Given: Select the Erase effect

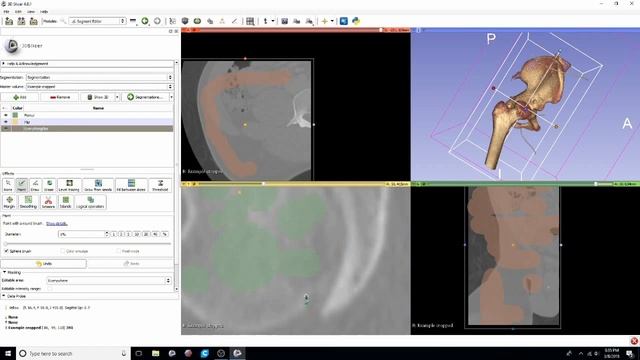Looking at the screenshot, I should tap(49, 185).
